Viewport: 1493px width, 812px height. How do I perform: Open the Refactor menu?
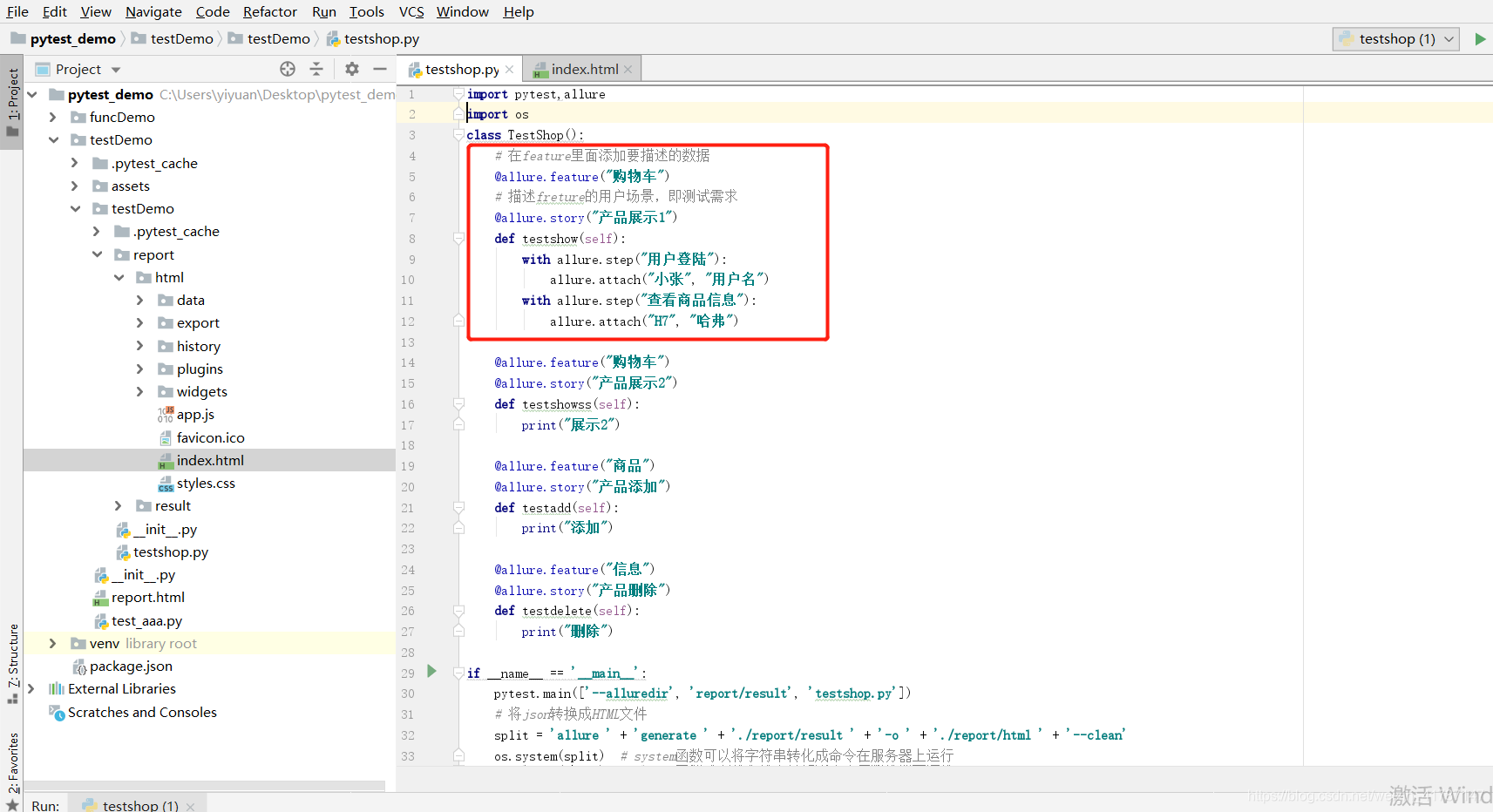tap(270, 11)
